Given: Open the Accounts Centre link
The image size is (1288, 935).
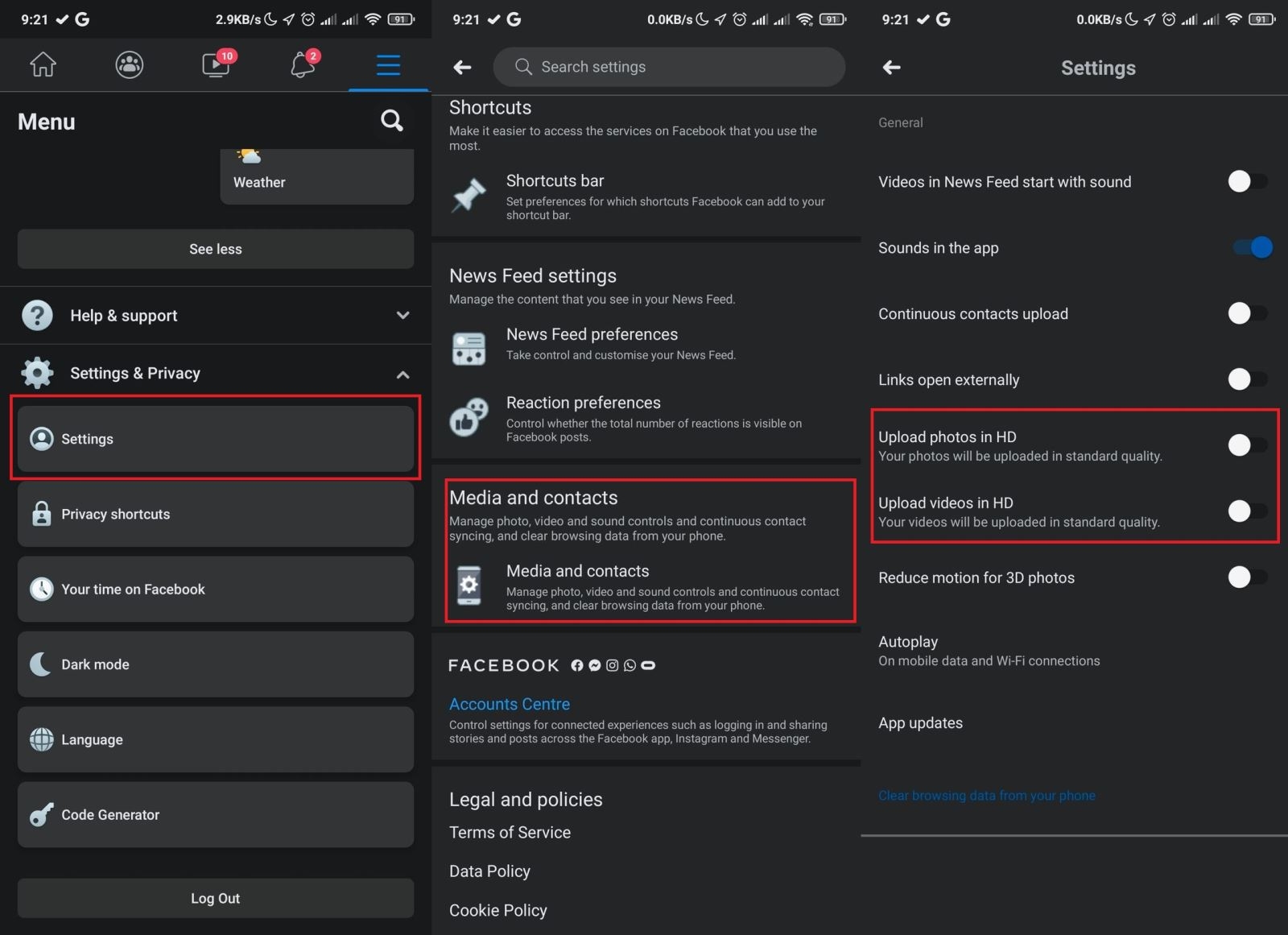Looking at the screenshot, I should [x=510, y=704].
